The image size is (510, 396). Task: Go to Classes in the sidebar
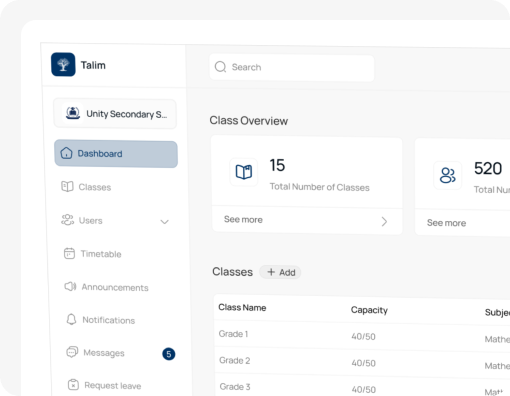point(95,187)
